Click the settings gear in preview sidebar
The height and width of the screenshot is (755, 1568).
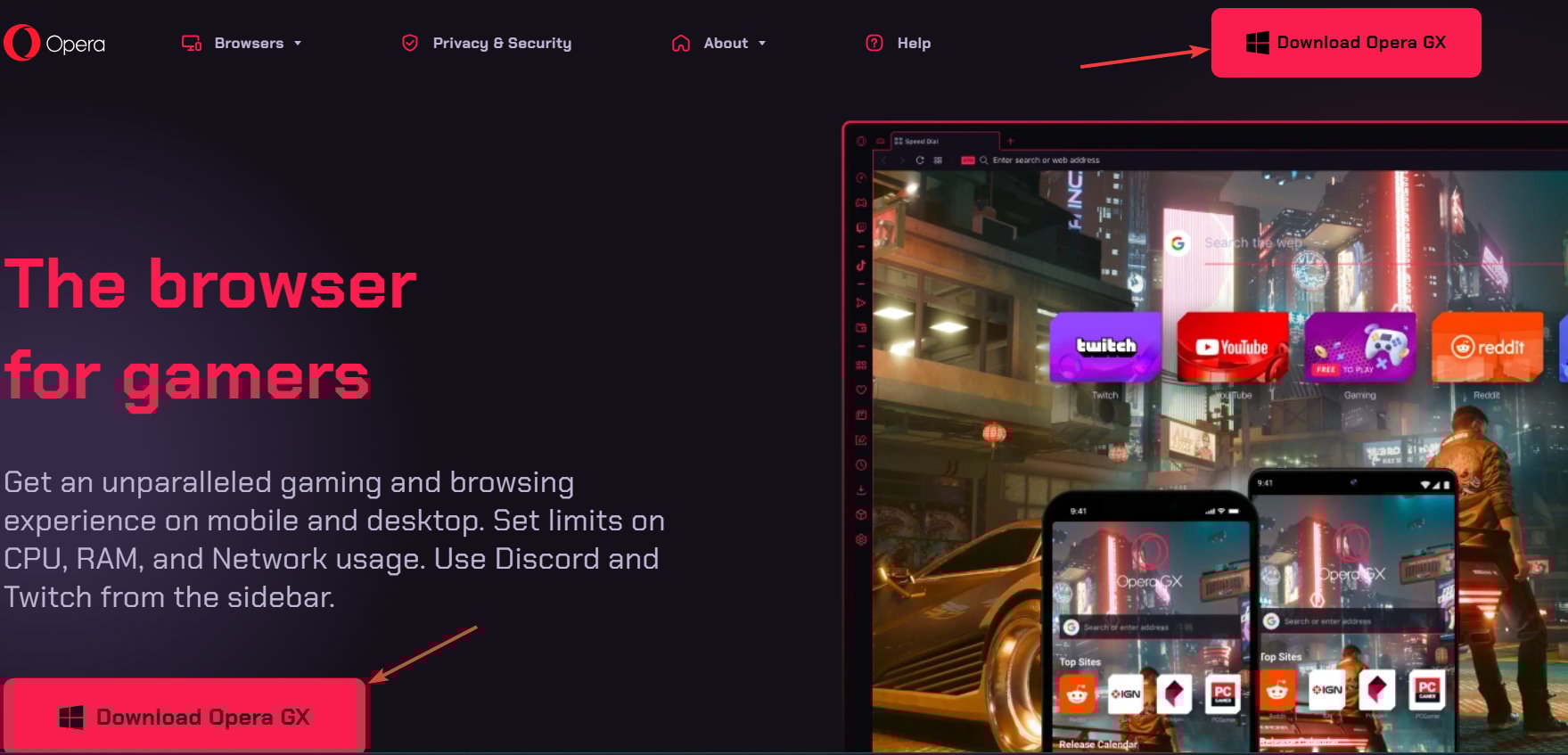(x=861, y=539)
